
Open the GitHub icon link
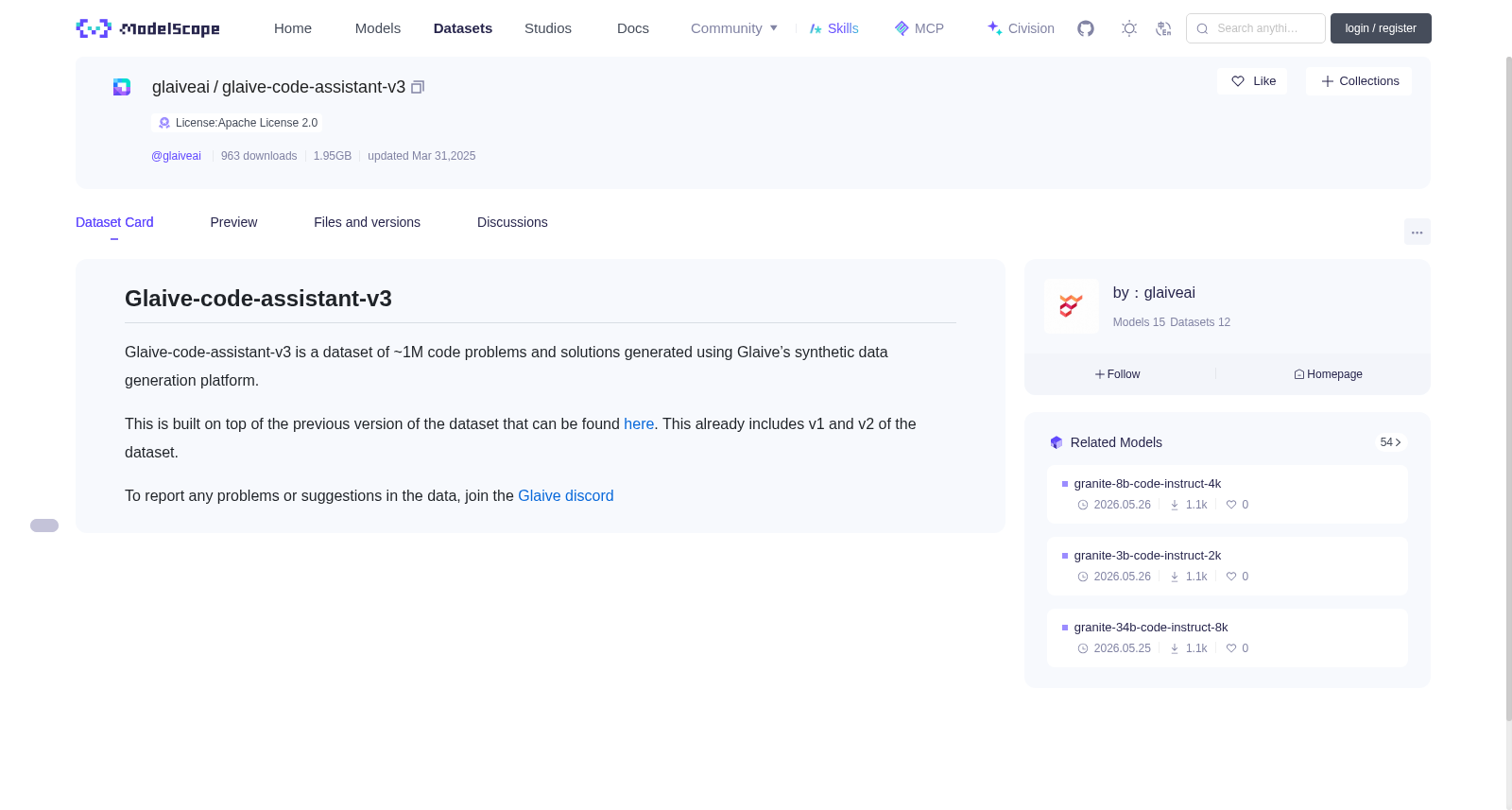tap(1086, 28)
